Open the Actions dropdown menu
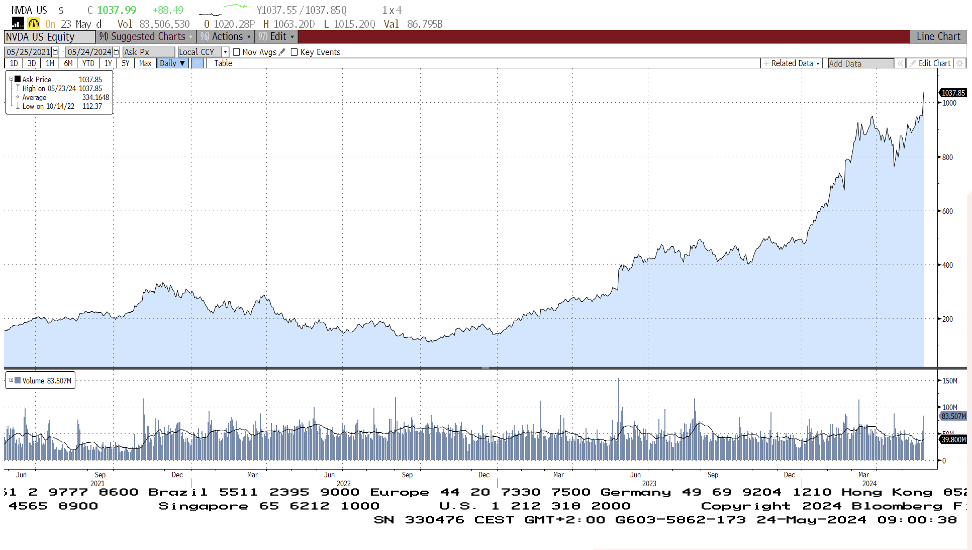The width and height of the screenshot is (972, 550). click(226, 37)
